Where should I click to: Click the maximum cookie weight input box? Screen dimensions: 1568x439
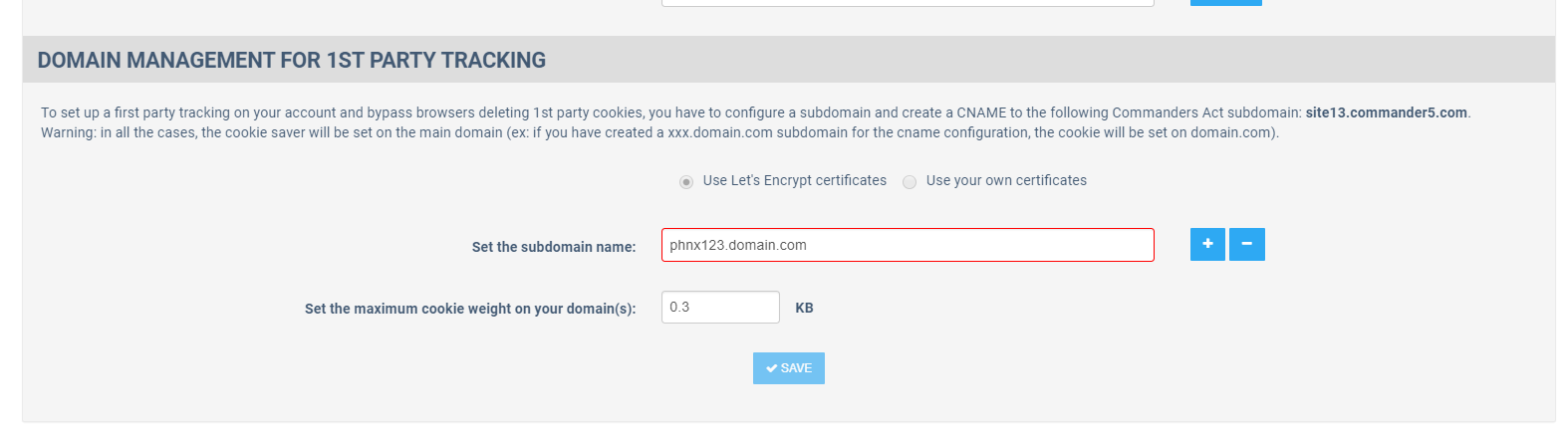[x=720, y=307]
